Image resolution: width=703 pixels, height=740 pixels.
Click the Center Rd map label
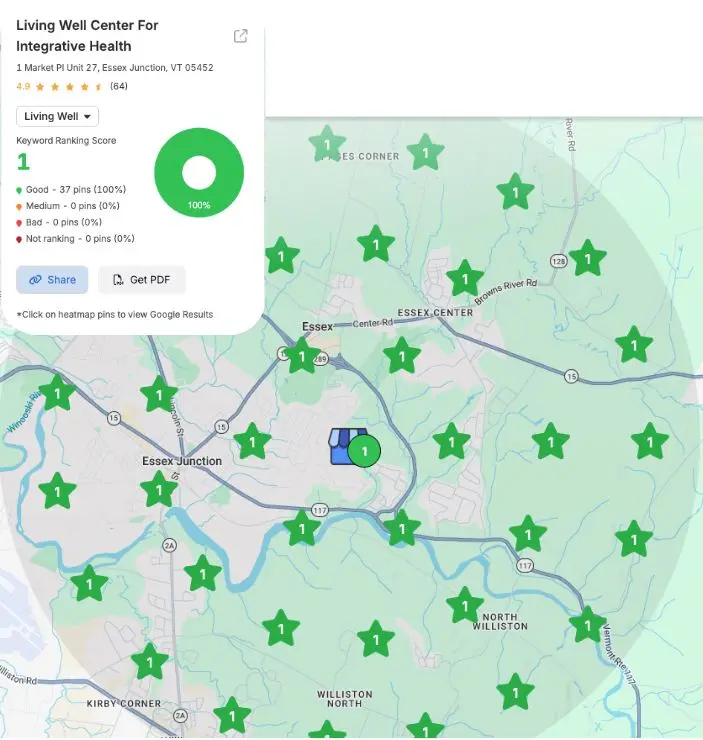tap(373, 323)
